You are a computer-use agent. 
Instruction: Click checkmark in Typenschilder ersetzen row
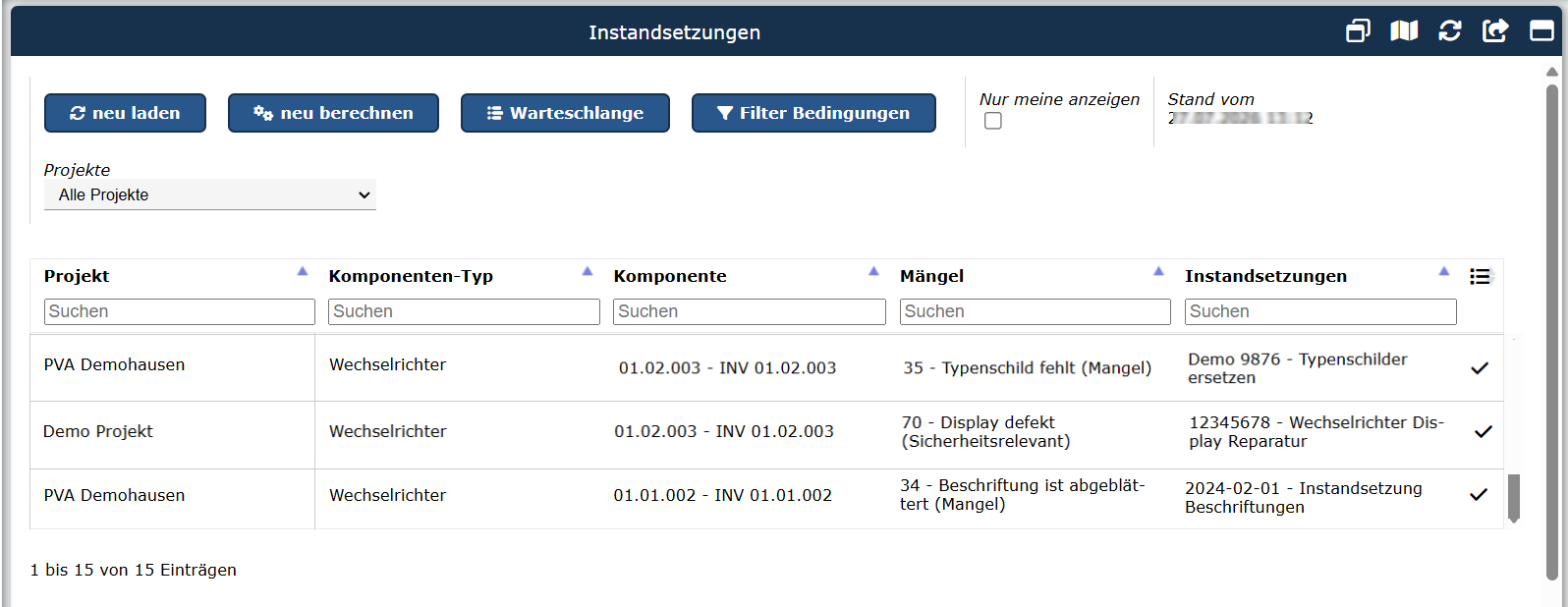[1480, 368]
